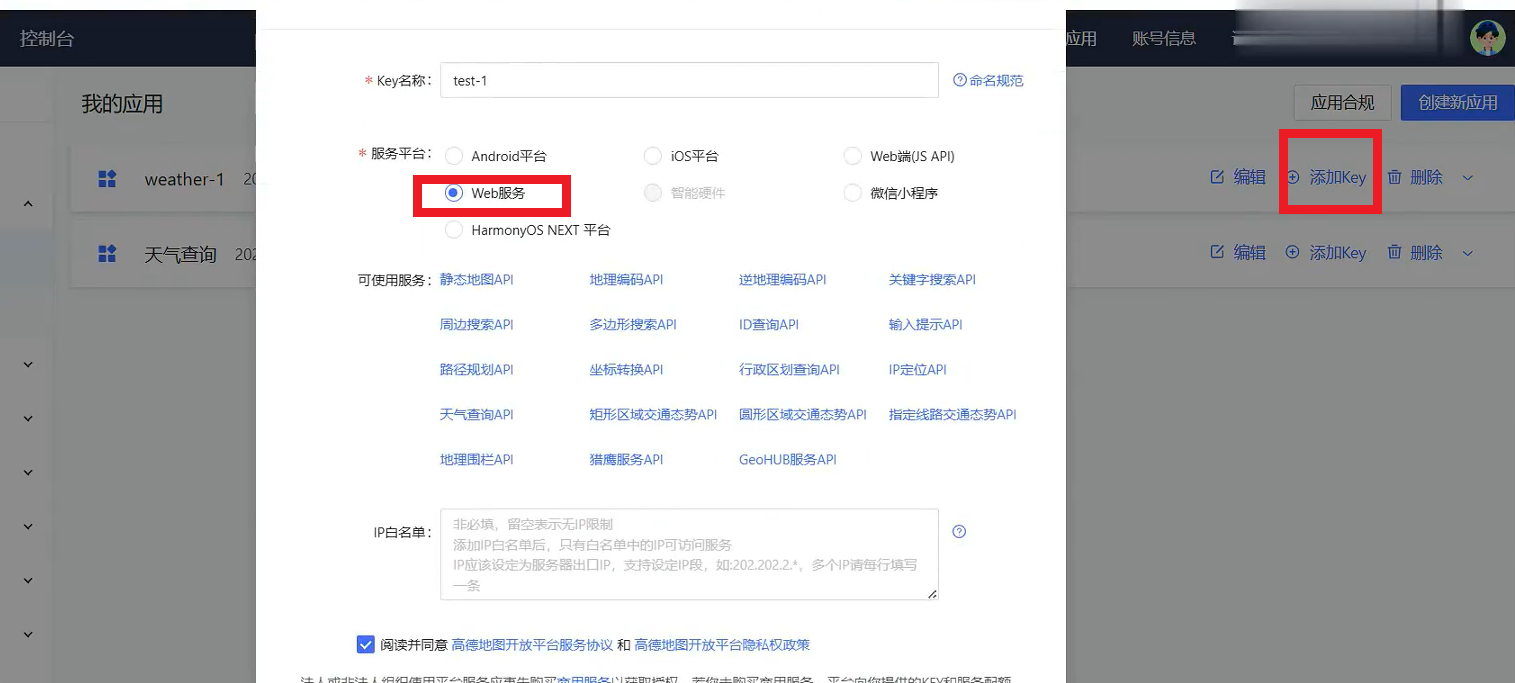Open the ID查询API link
This screenshot has width=1515, height=683.
tap(769, 324)
